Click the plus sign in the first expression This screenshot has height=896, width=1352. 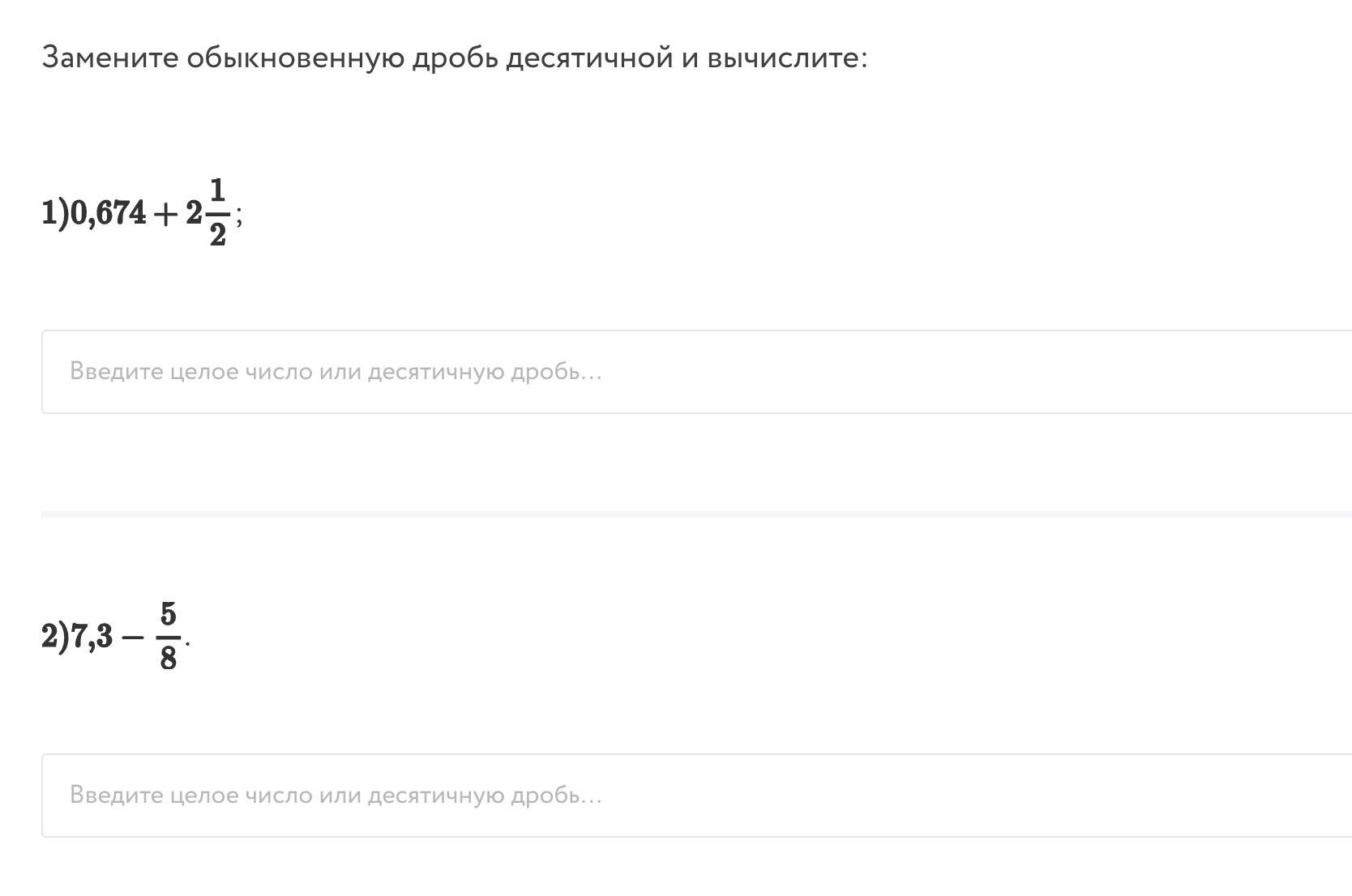tap(165, 214)
